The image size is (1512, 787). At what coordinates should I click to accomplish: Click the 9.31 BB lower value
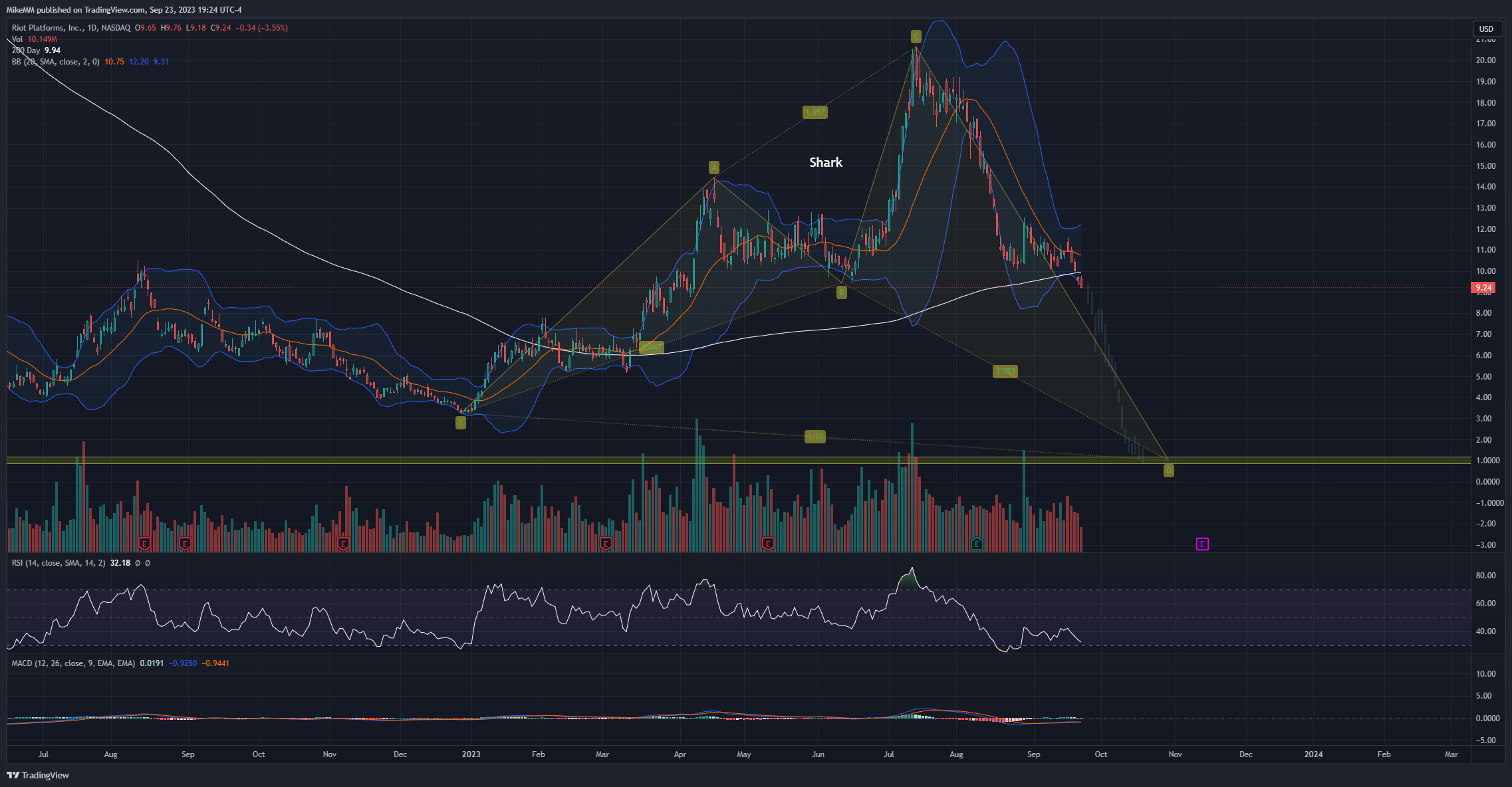coord(161,62)
